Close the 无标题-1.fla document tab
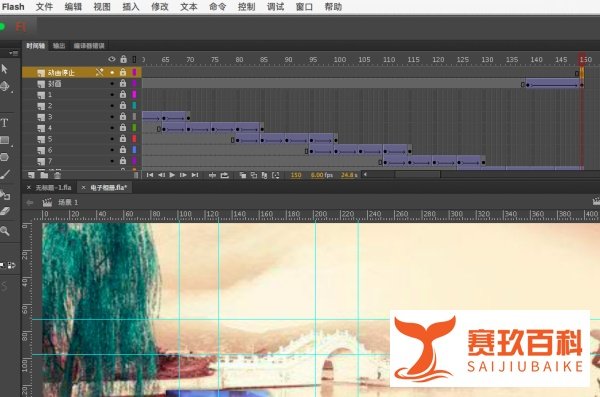The image size is (600, 397). click(29, 188)
